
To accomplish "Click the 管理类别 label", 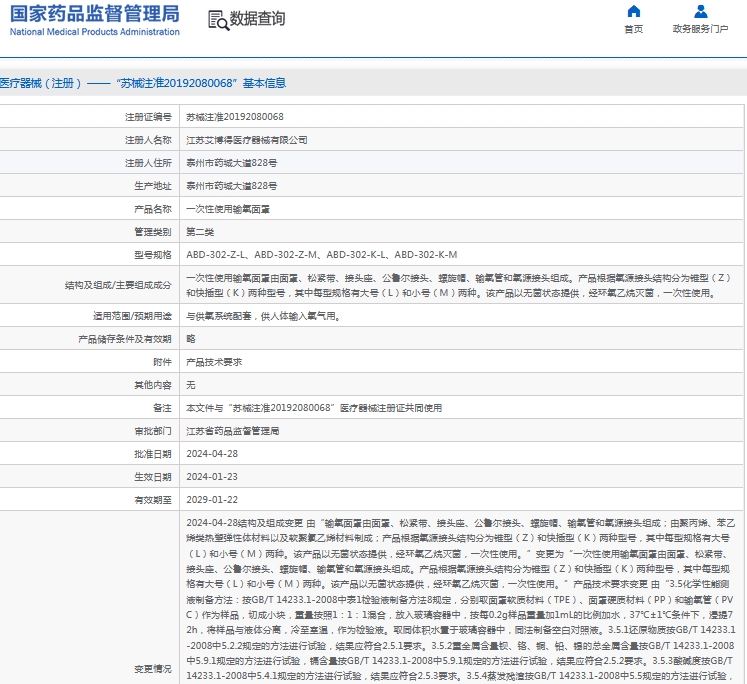I will 153,232.
